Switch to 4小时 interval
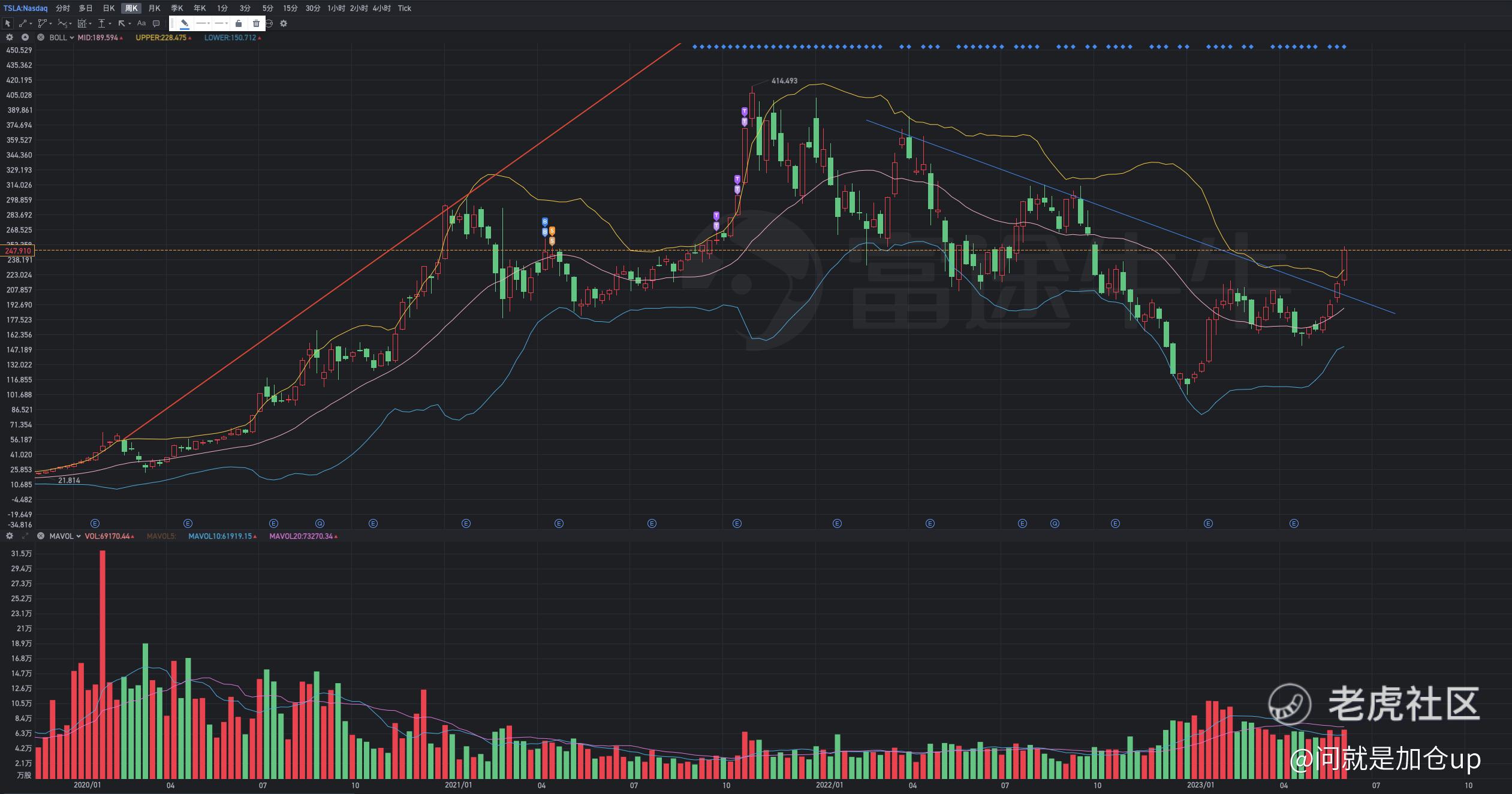 (381, 8)
